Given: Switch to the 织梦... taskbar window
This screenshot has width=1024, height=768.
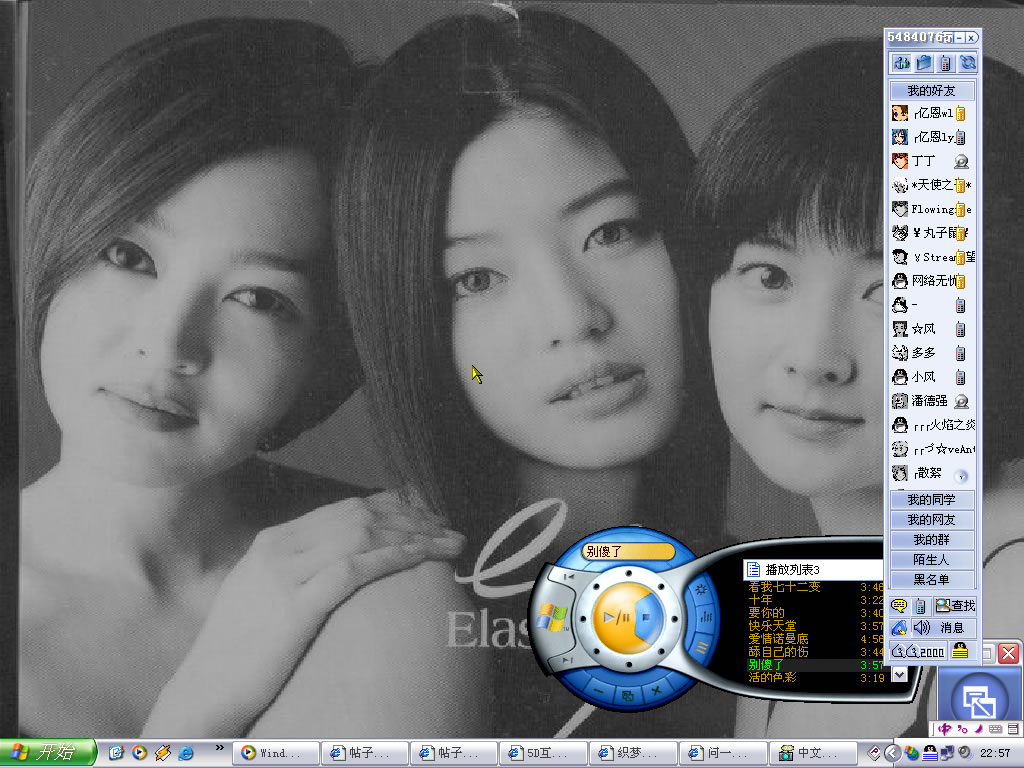Looking at the screenshot, I should tap(633, 753).
